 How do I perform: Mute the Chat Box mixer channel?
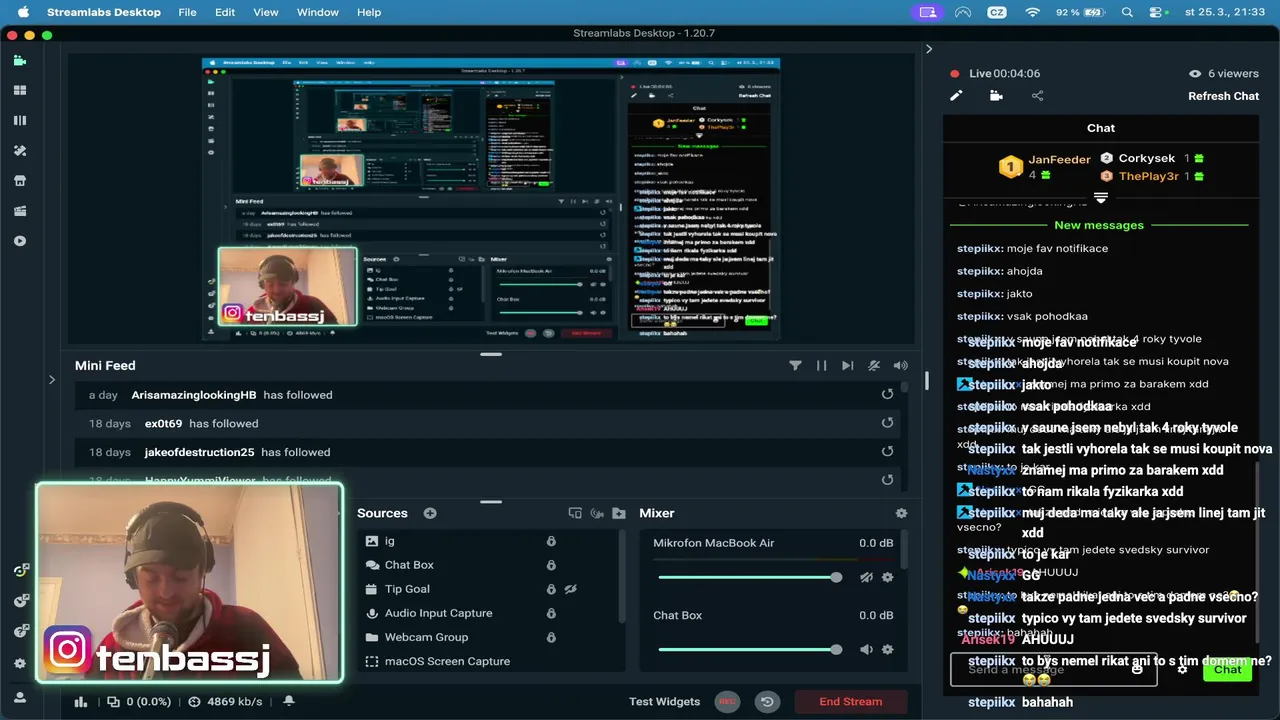click(x=866, y=649)
